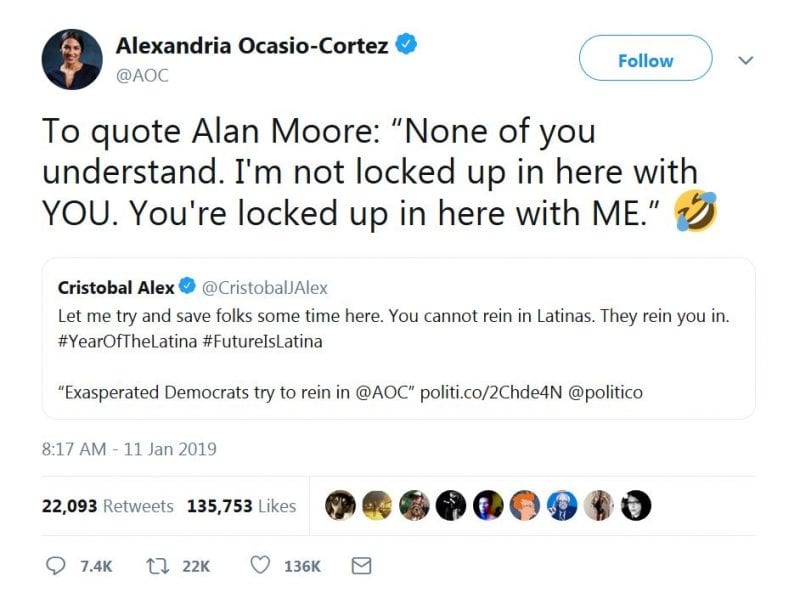The height and width of the screenshot is (604, 800).
Task: Like the tweet with the heart icon
Action: (260, 566)
